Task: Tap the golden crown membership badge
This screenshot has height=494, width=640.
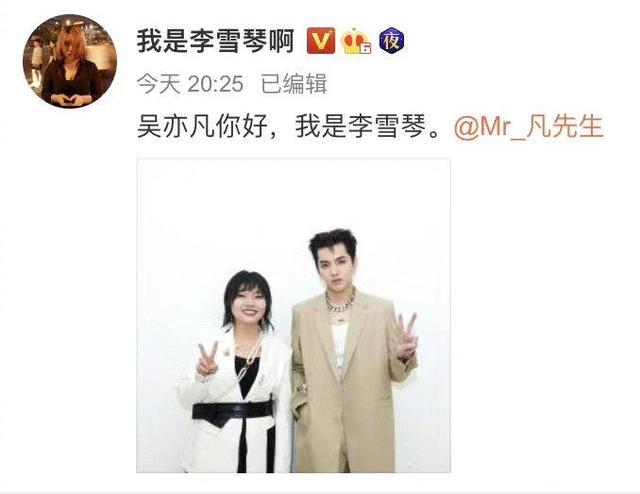Action: (357, 41)
